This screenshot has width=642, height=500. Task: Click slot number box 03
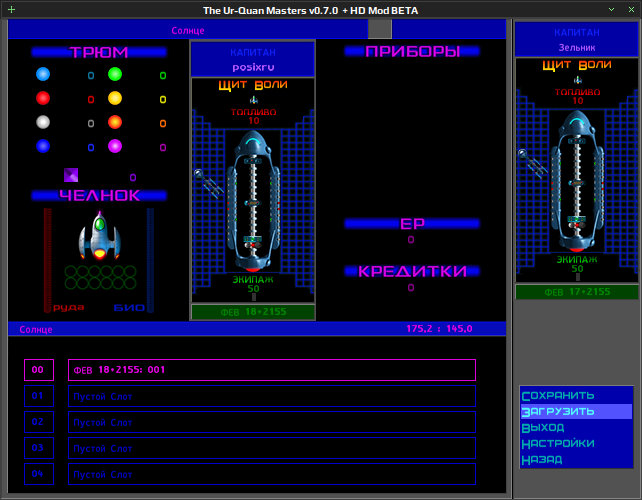tap(39, 448)
